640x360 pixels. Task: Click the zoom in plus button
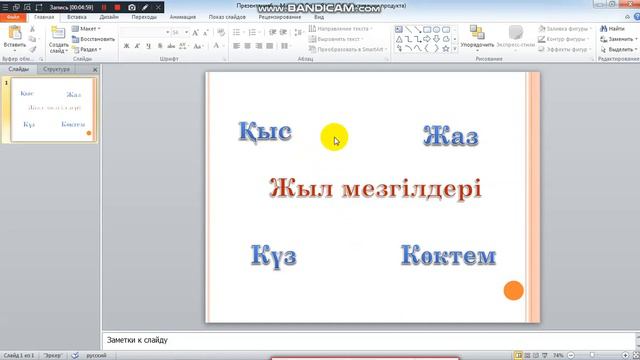click(x=625, y=356)
